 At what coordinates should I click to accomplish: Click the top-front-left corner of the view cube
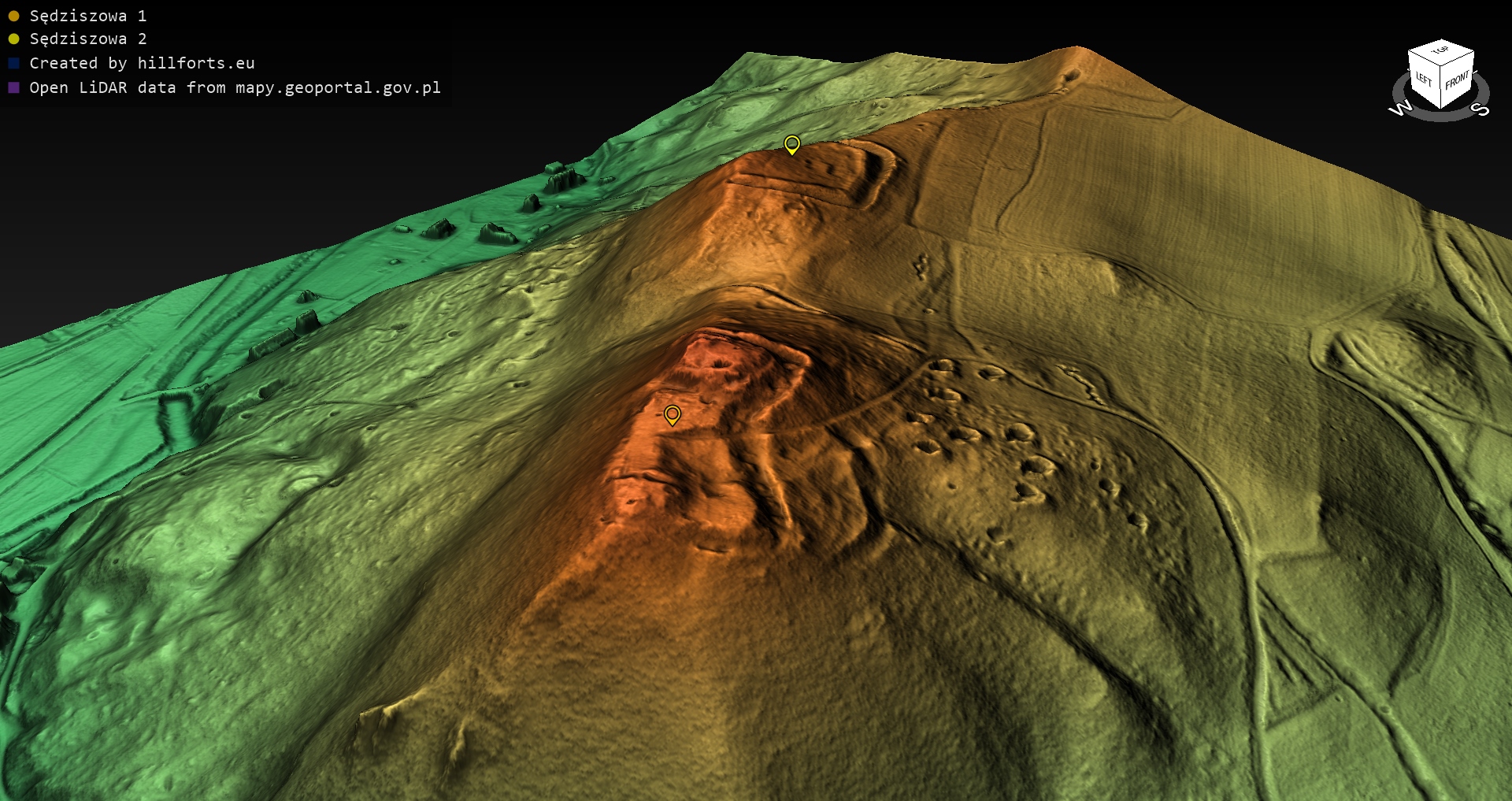pyautogui.click(x=1440, y=66)
